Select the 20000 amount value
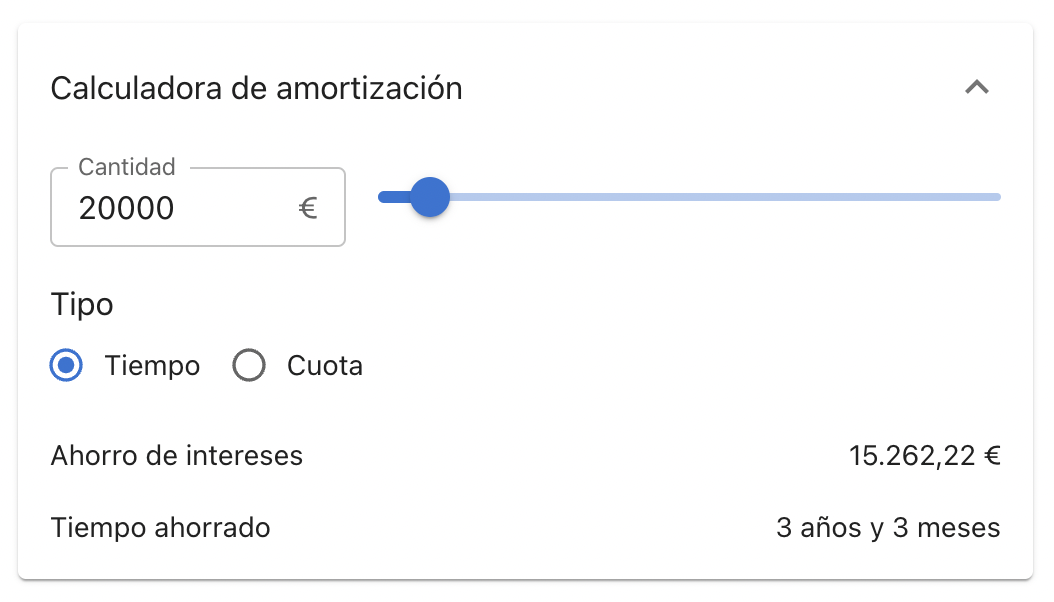This screenshot has width=1054, height=602. (x=125, y=208)
